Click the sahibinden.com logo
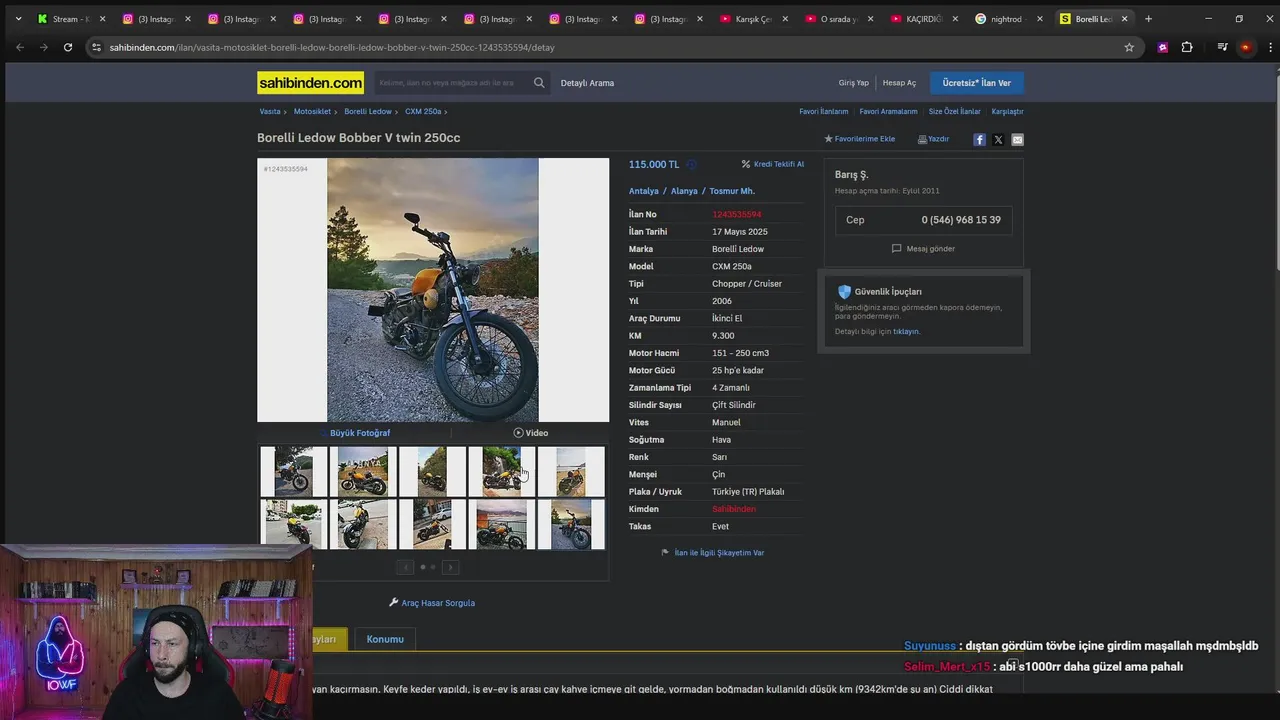 tap(311, 83)
